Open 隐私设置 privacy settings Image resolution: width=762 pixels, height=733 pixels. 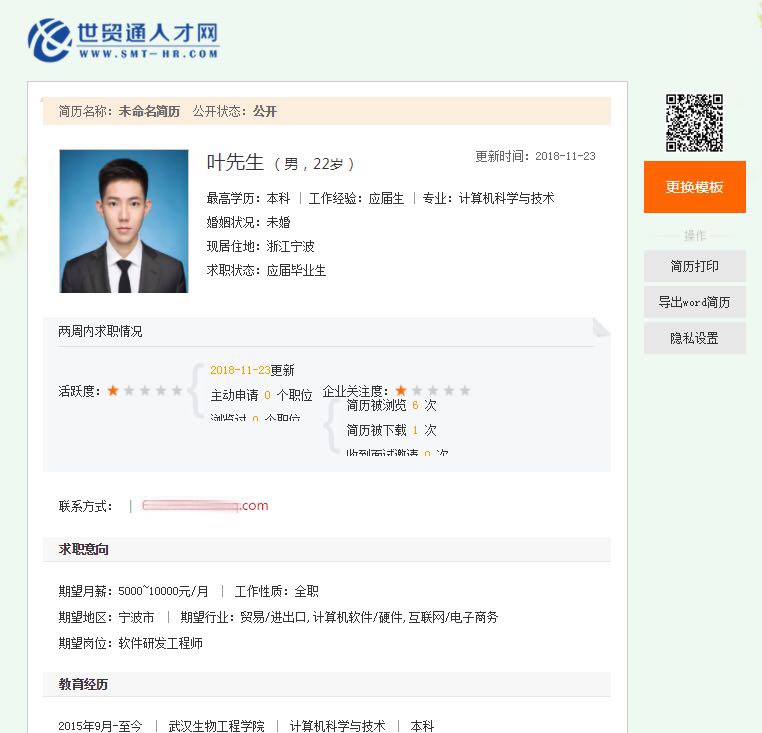pos(694,338)
